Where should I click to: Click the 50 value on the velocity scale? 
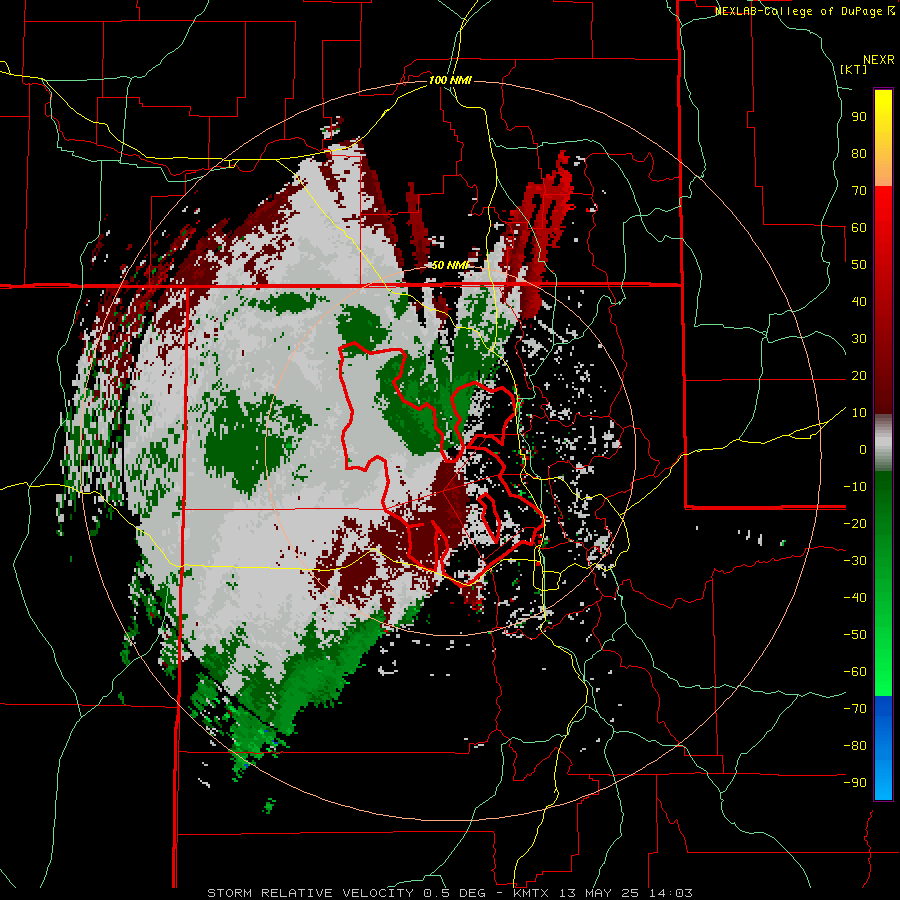point(859,265)
